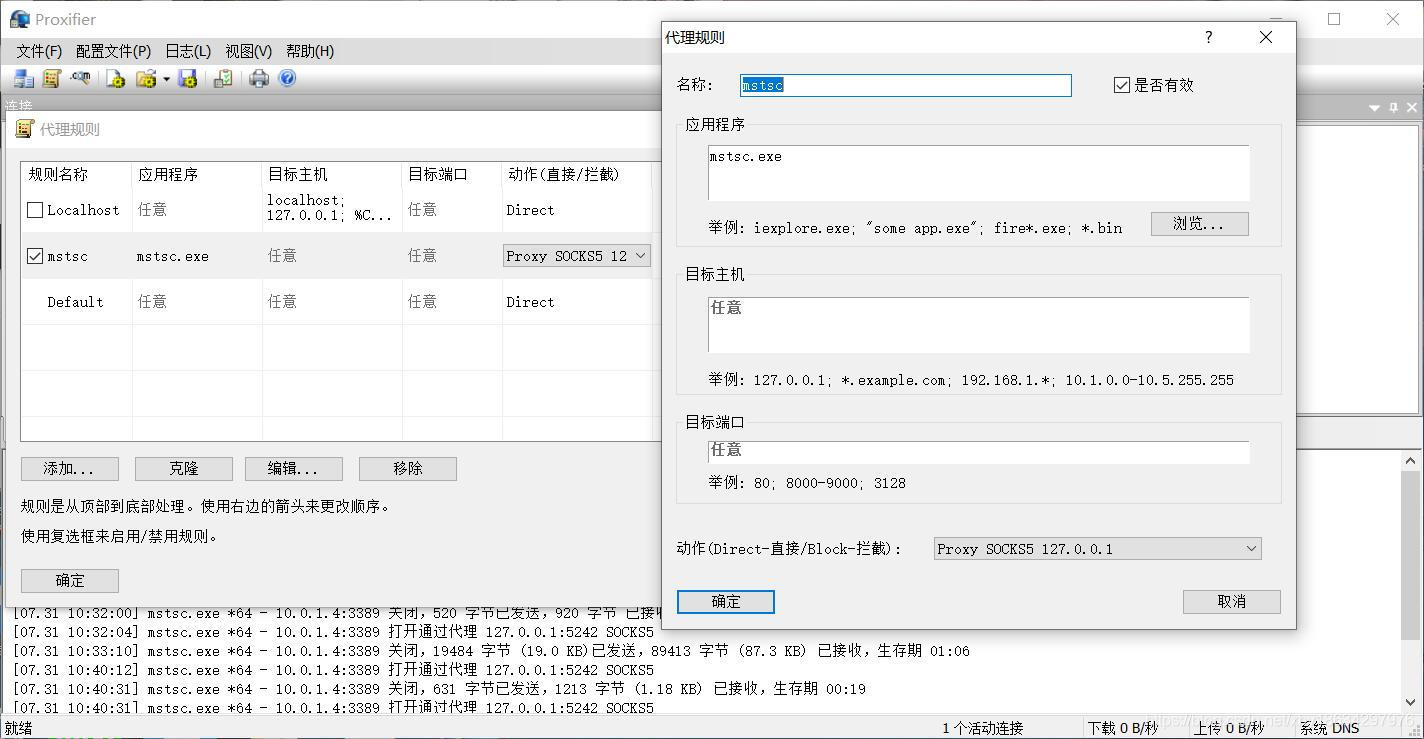Expand open-profile dropdown arrow in toolbar
Screen dimensions: 1424x739
pos(166,79)
